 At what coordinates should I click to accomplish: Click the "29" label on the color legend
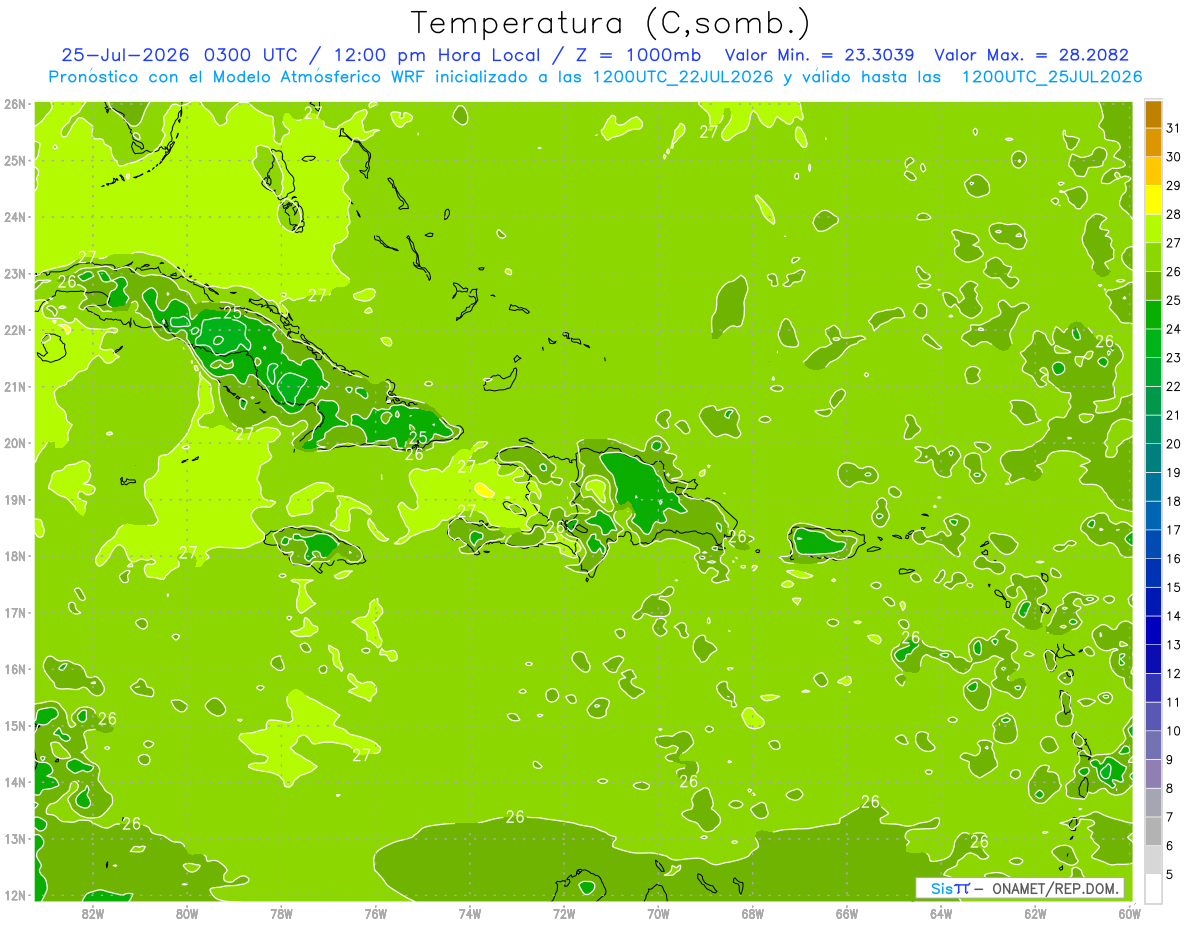point(1173,185)
